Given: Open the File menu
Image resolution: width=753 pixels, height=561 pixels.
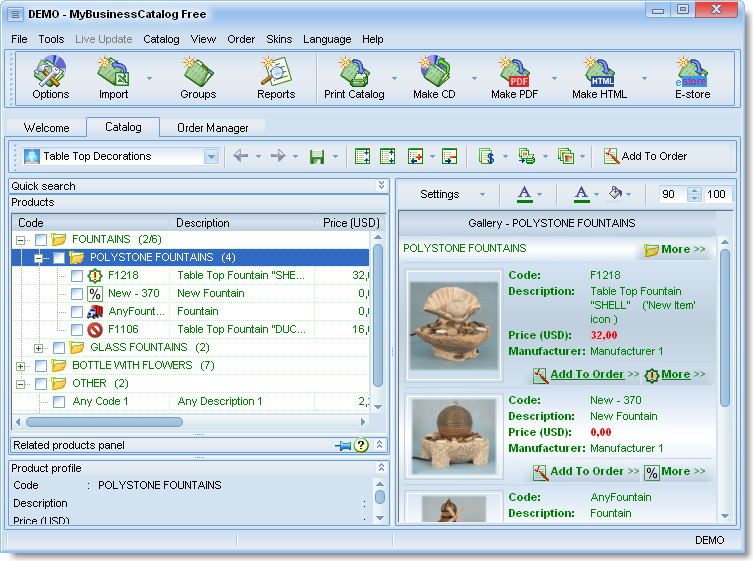Looking at the screenshot, I should pyautogui.click(x=19, y=39).
